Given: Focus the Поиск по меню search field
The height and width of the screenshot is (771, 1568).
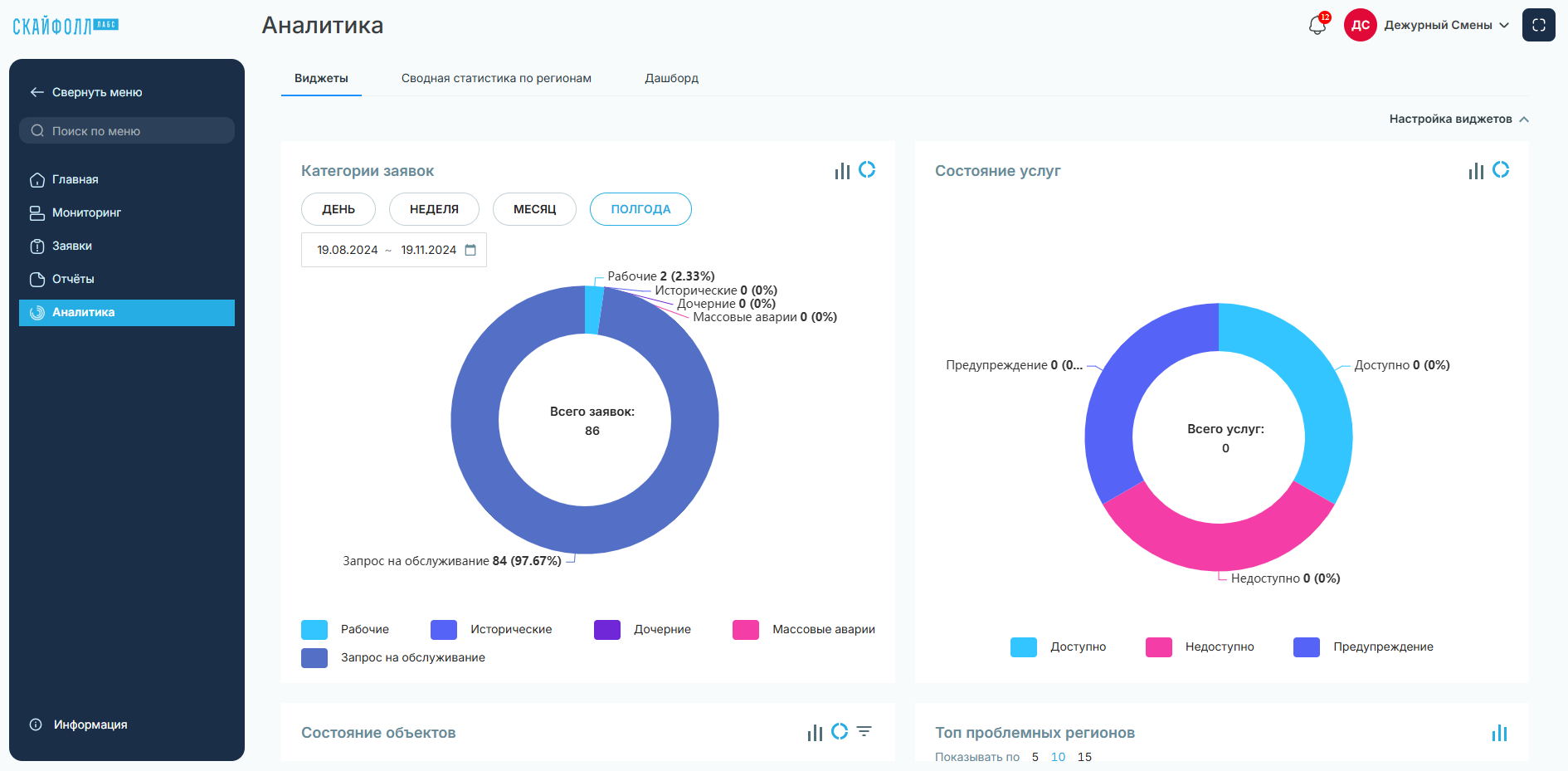Looking at the screenshot, I should point(127,130).
